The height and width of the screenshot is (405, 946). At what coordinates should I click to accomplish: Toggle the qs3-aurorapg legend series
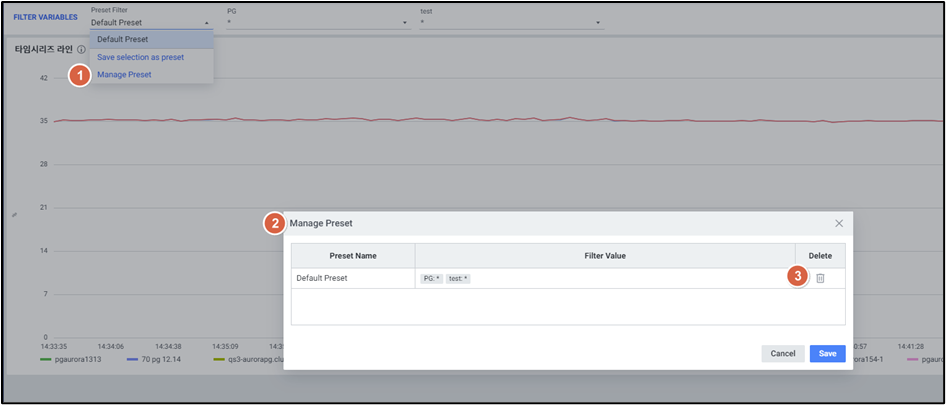(250, 358)
